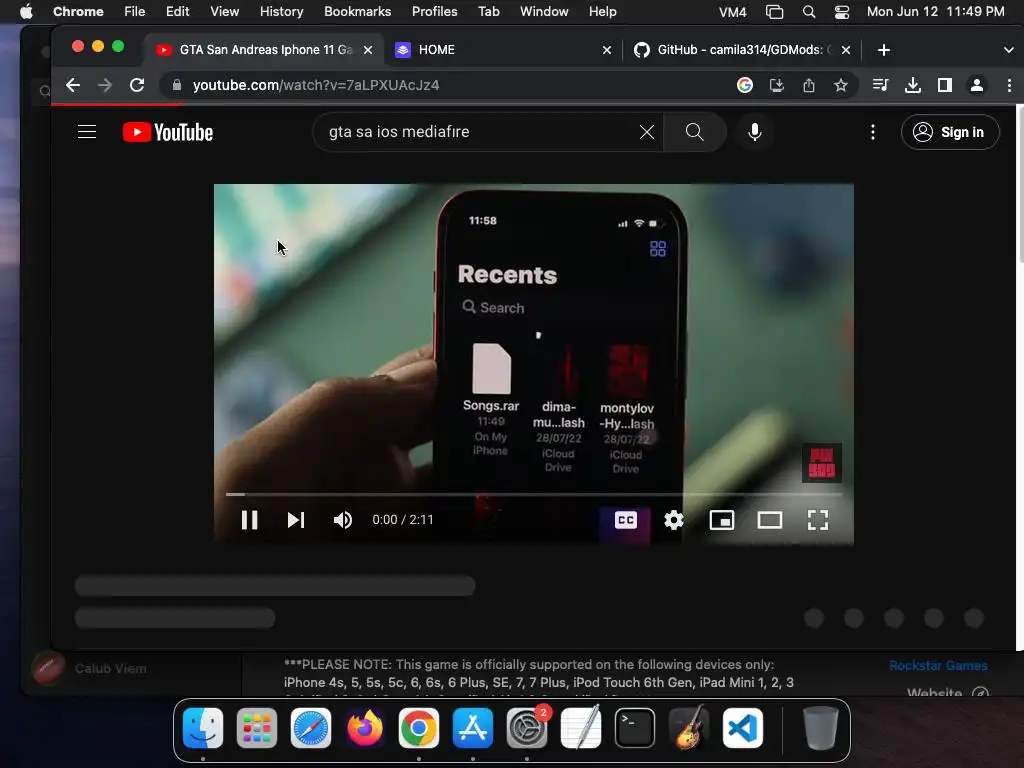
Task: Switch to the HOME tab
Action: [x=503, y=50]
